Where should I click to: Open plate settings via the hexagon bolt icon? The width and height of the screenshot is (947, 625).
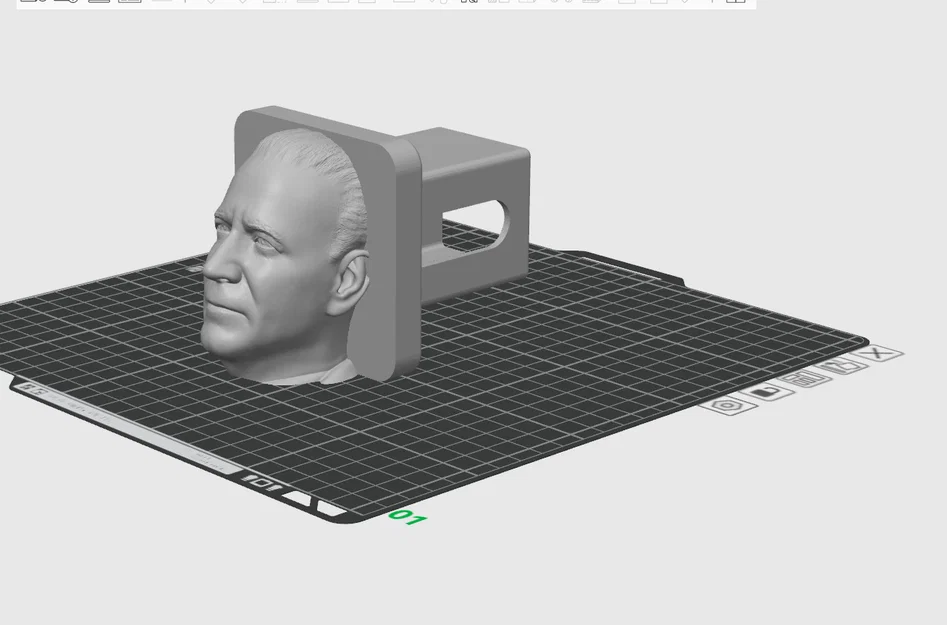point(728,406)
